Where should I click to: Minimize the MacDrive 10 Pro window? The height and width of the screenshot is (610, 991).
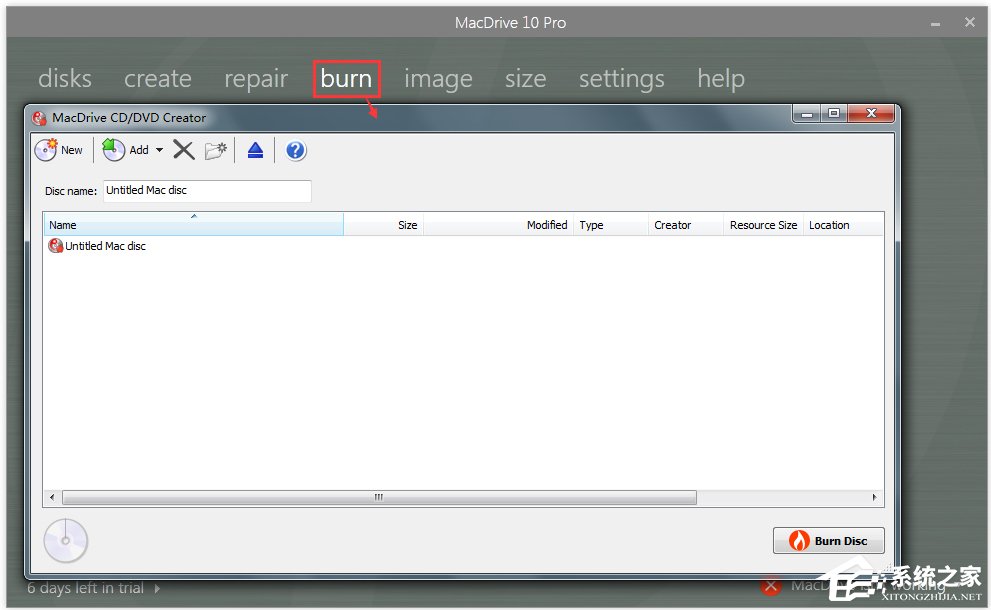(x=935, y=23)
